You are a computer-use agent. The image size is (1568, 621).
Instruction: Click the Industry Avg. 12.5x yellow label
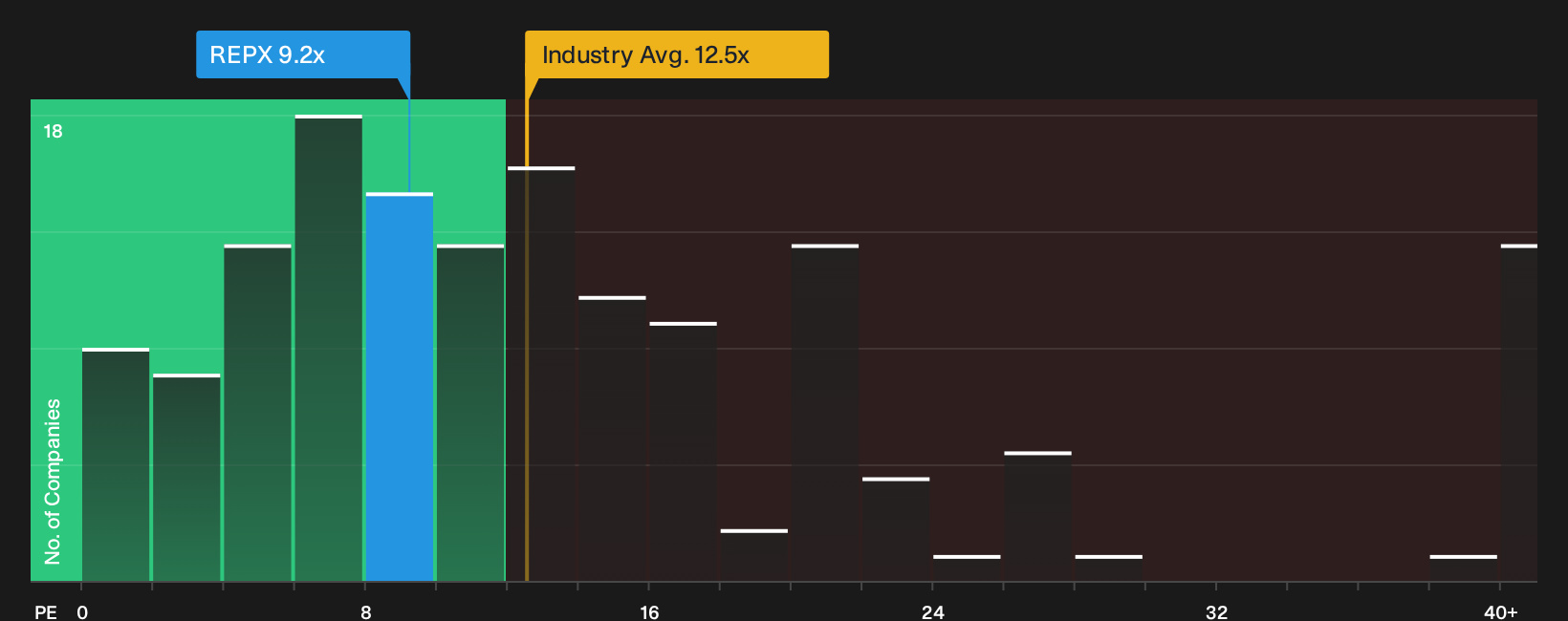pyautogui.click(x=677, y=54)
